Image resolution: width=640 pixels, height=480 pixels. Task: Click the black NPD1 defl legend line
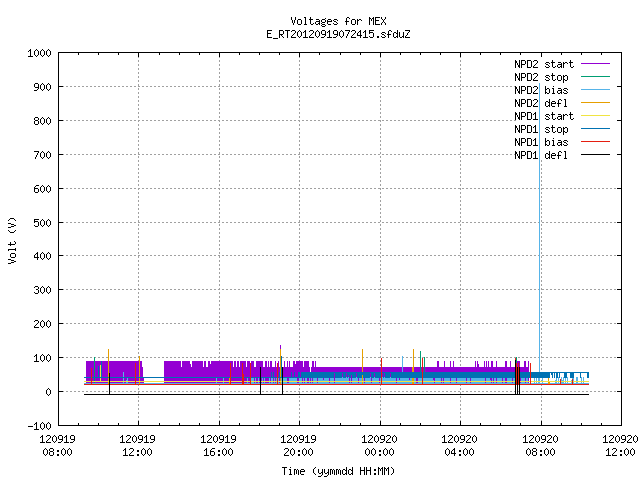click(x=595, y=155)
